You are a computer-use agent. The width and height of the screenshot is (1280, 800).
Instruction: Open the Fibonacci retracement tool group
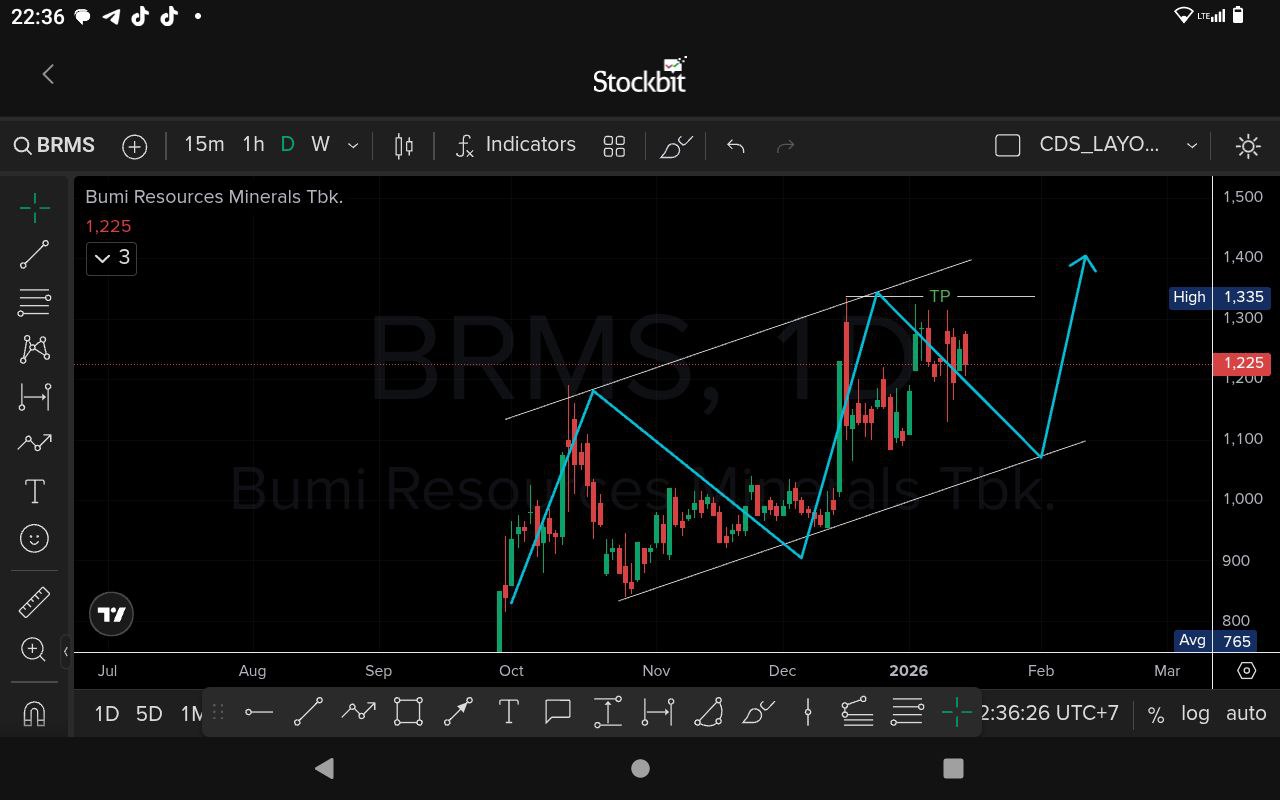click(x=34, y=301)
